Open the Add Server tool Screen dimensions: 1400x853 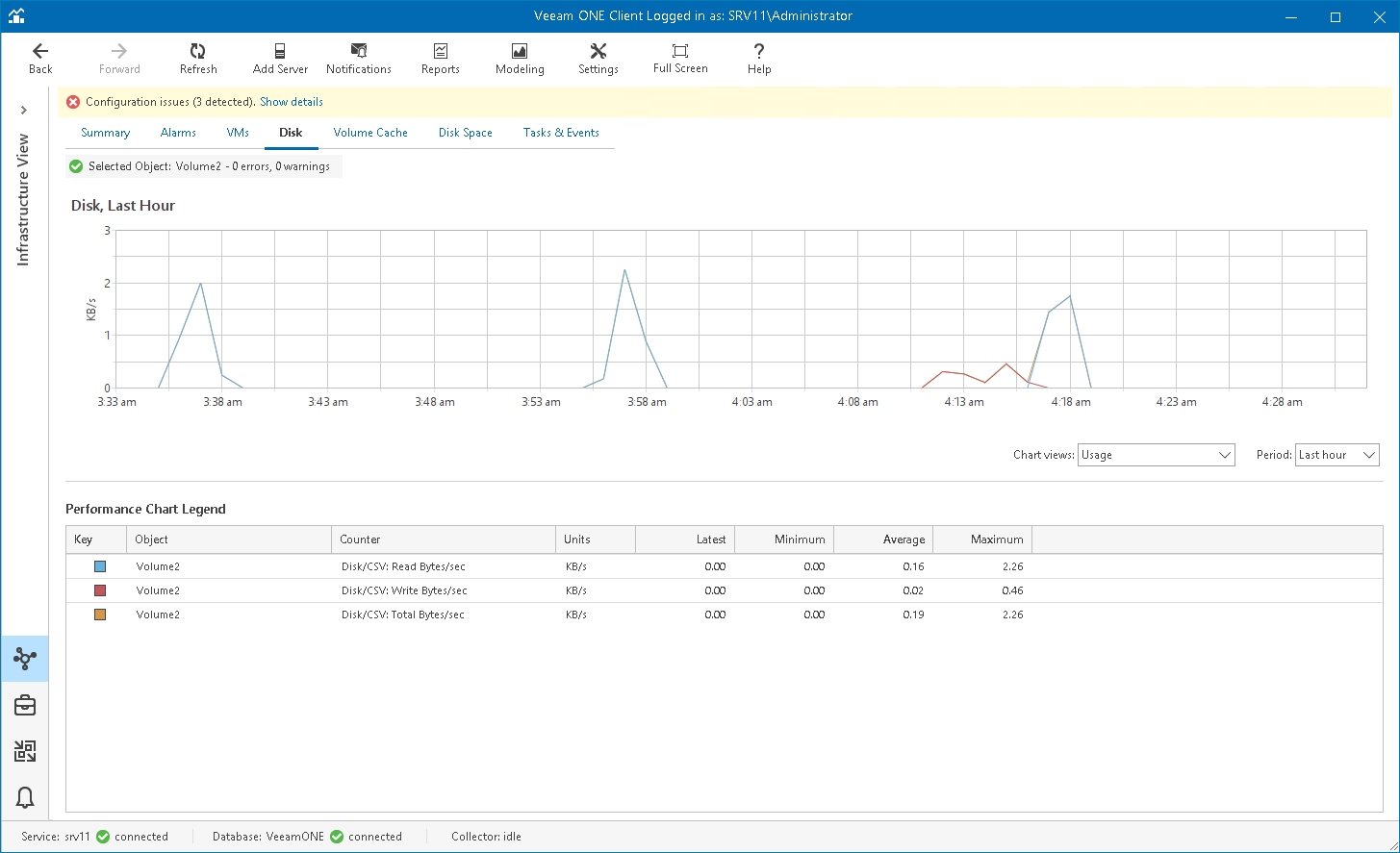(x=280, y=59)
